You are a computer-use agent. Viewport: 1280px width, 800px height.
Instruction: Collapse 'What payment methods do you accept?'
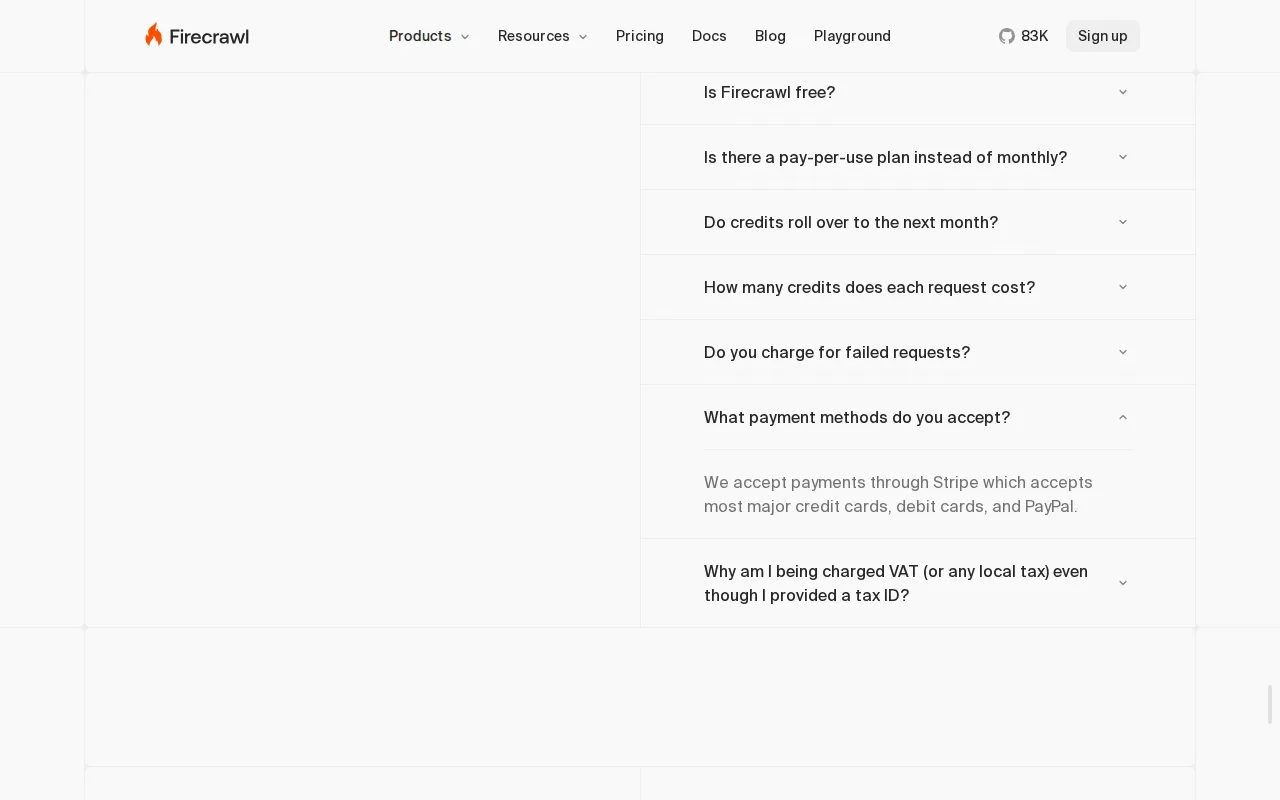coord(918,417)
